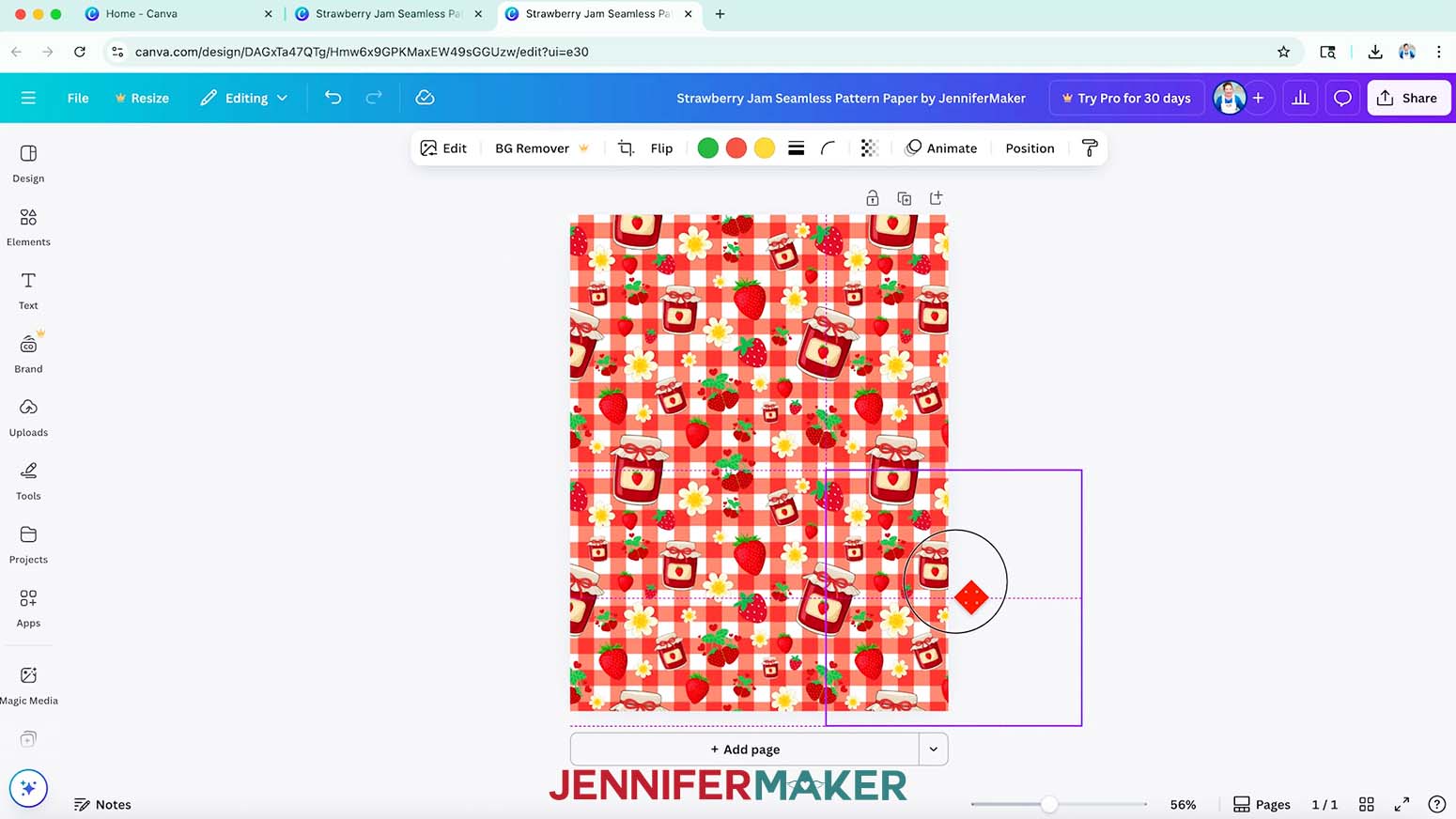Screen dimensions: 1456x819
Task: Open the browser downloads icon
Action: (x=1375, y=52)
